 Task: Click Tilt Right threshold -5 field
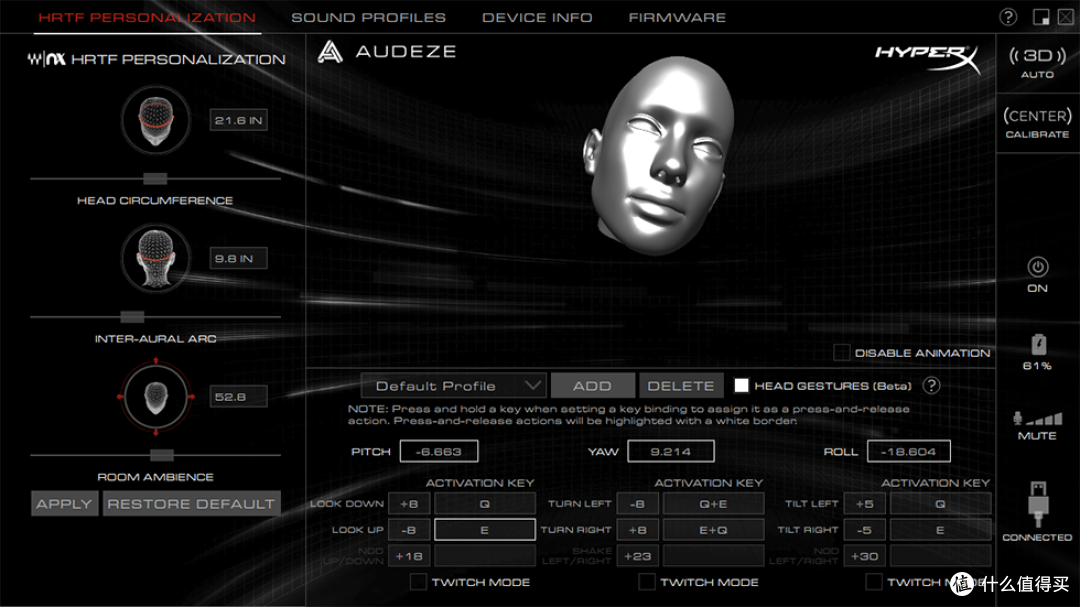(865, 530)
